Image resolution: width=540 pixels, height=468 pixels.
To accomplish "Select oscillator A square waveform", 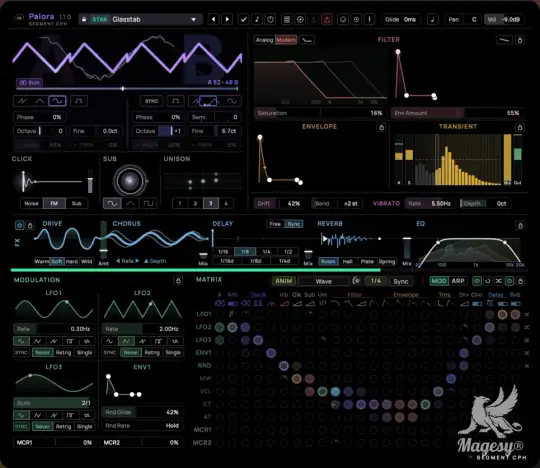I will 79,101.
